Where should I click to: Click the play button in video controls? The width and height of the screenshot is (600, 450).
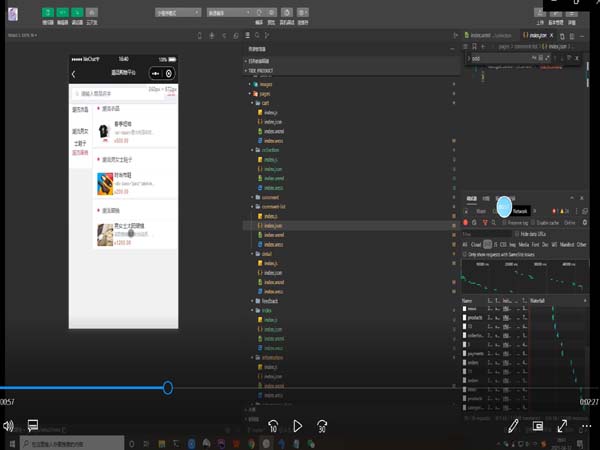[x=297, y=425]
